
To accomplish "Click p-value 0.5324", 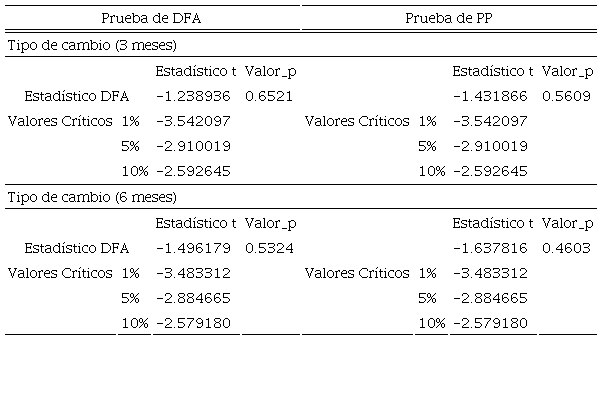I will click(269, 248).
